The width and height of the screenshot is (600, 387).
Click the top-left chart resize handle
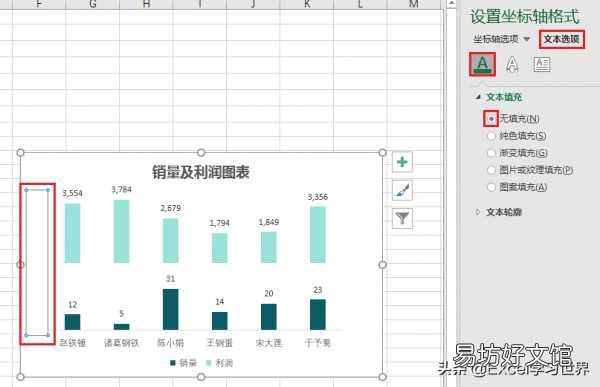tap(20, 153)
